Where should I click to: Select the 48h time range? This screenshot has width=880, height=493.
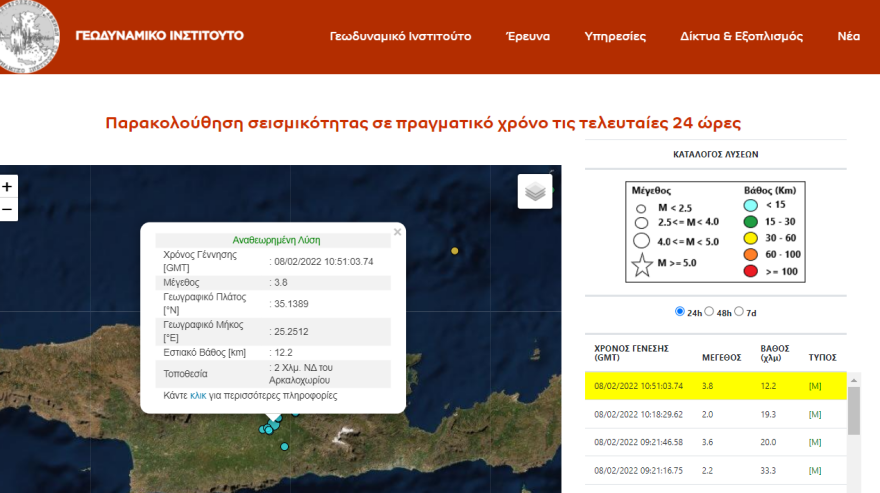pos(709,311)
